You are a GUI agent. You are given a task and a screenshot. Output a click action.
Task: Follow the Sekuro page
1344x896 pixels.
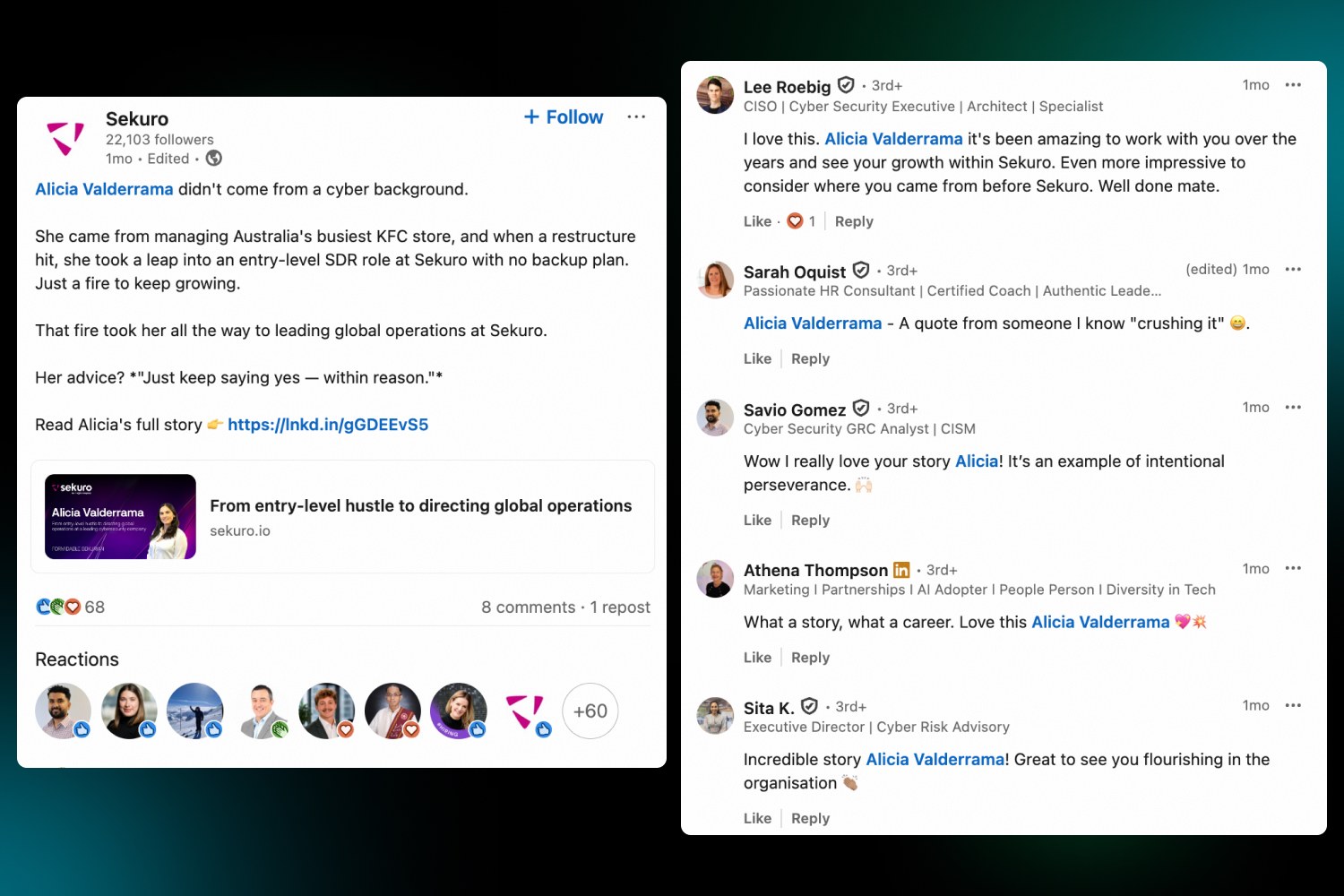pos(564,117)
